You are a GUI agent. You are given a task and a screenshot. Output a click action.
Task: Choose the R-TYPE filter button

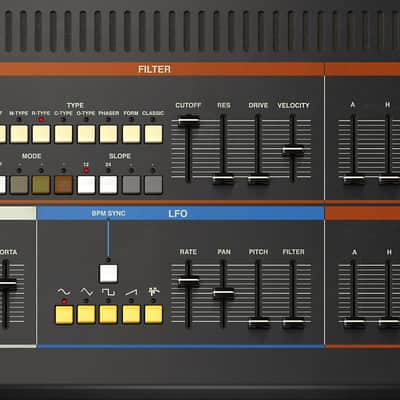tap(41, 134)
